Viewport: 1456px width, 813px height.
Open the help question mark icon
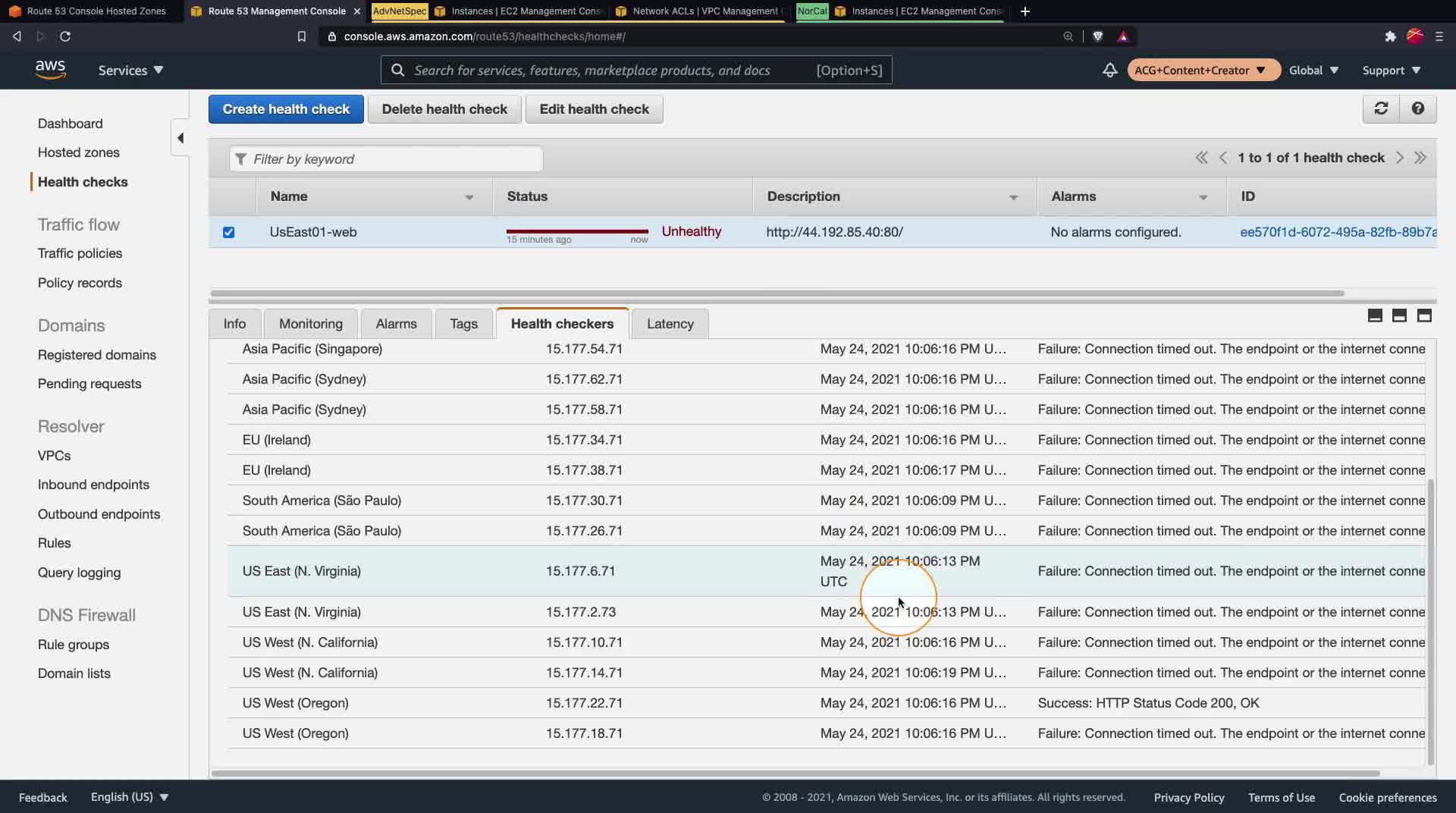[1417, 108]
